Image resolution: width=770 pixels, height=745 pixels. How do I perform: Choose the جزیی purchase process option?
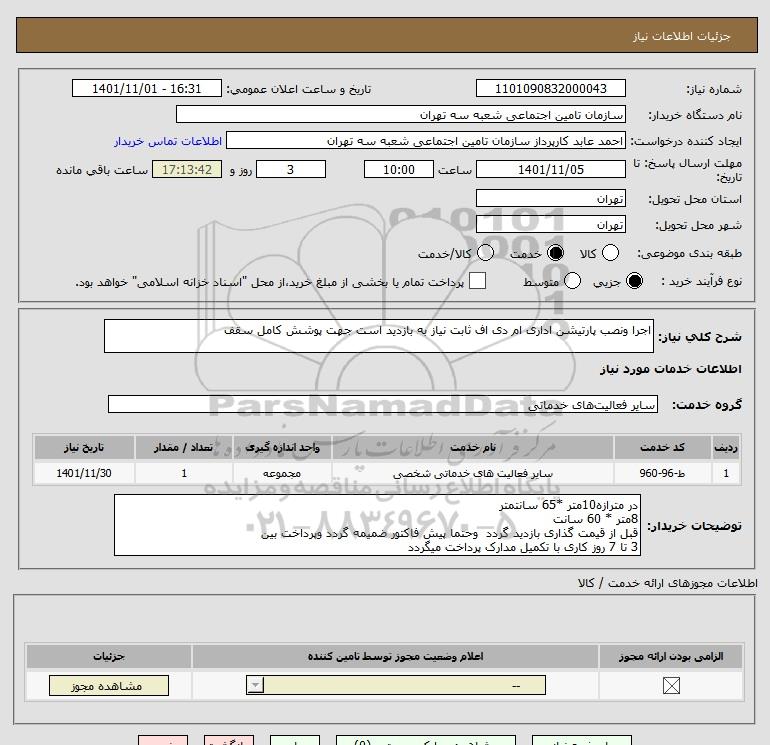tap(635, 281)
